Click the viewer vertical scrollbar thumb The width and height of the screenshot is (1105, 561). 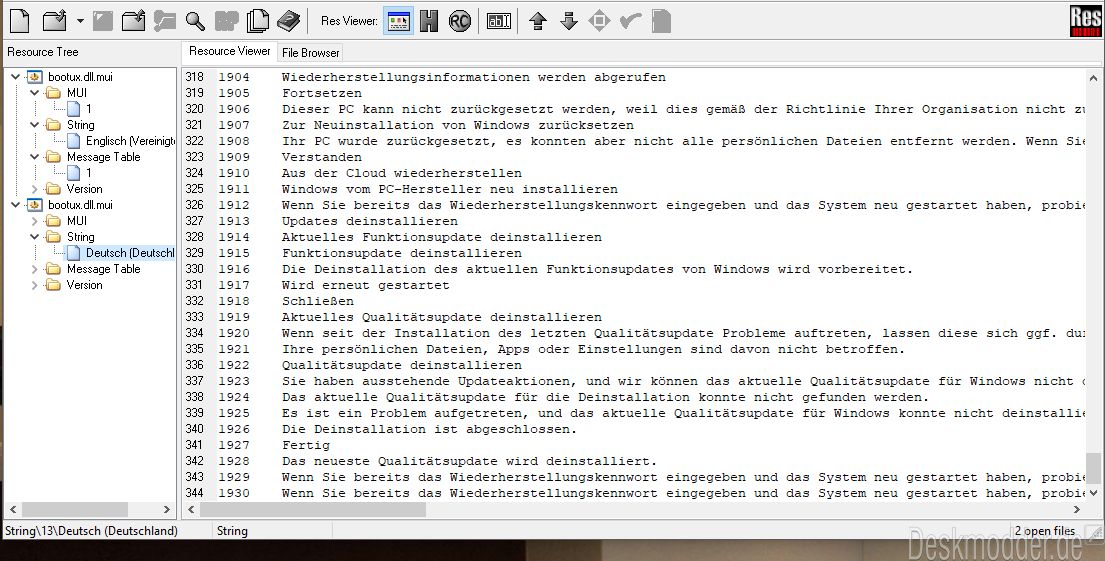[1094, 468]
